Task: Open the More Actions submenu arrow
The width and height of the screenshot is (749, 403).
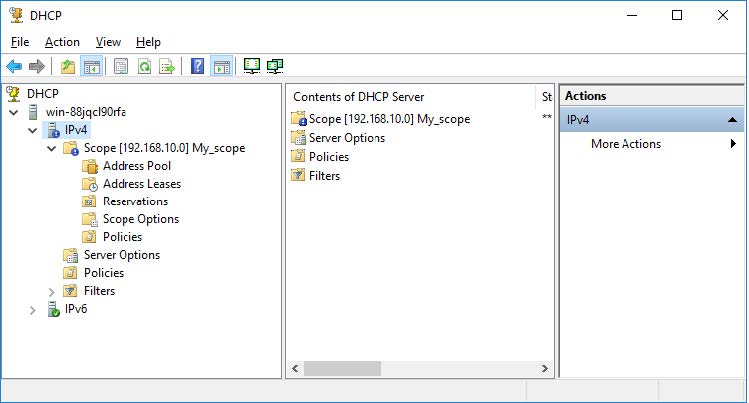Action: tap(733, 144)
